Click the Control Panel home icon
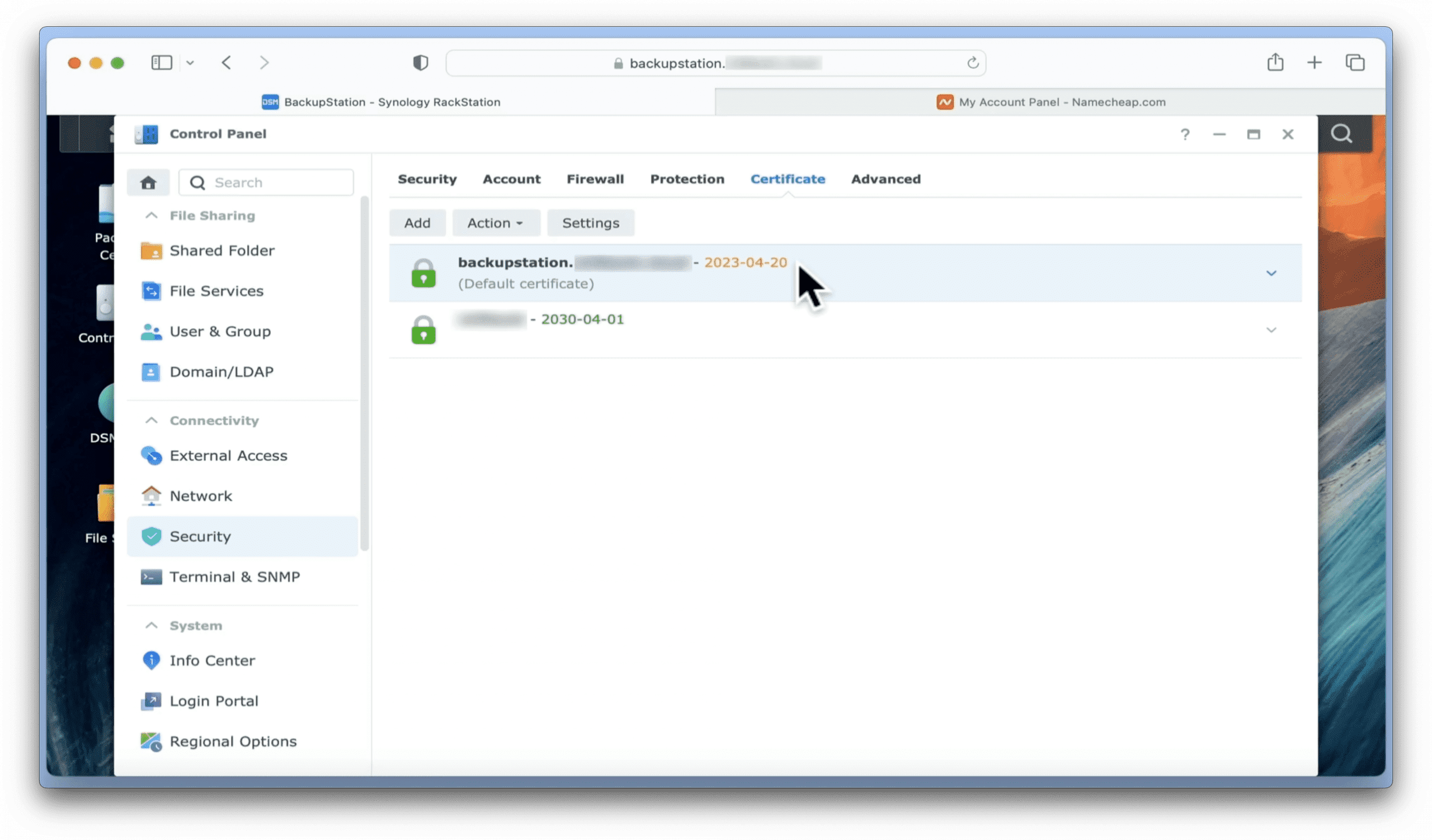1432x840 pixels. (148, 182)
